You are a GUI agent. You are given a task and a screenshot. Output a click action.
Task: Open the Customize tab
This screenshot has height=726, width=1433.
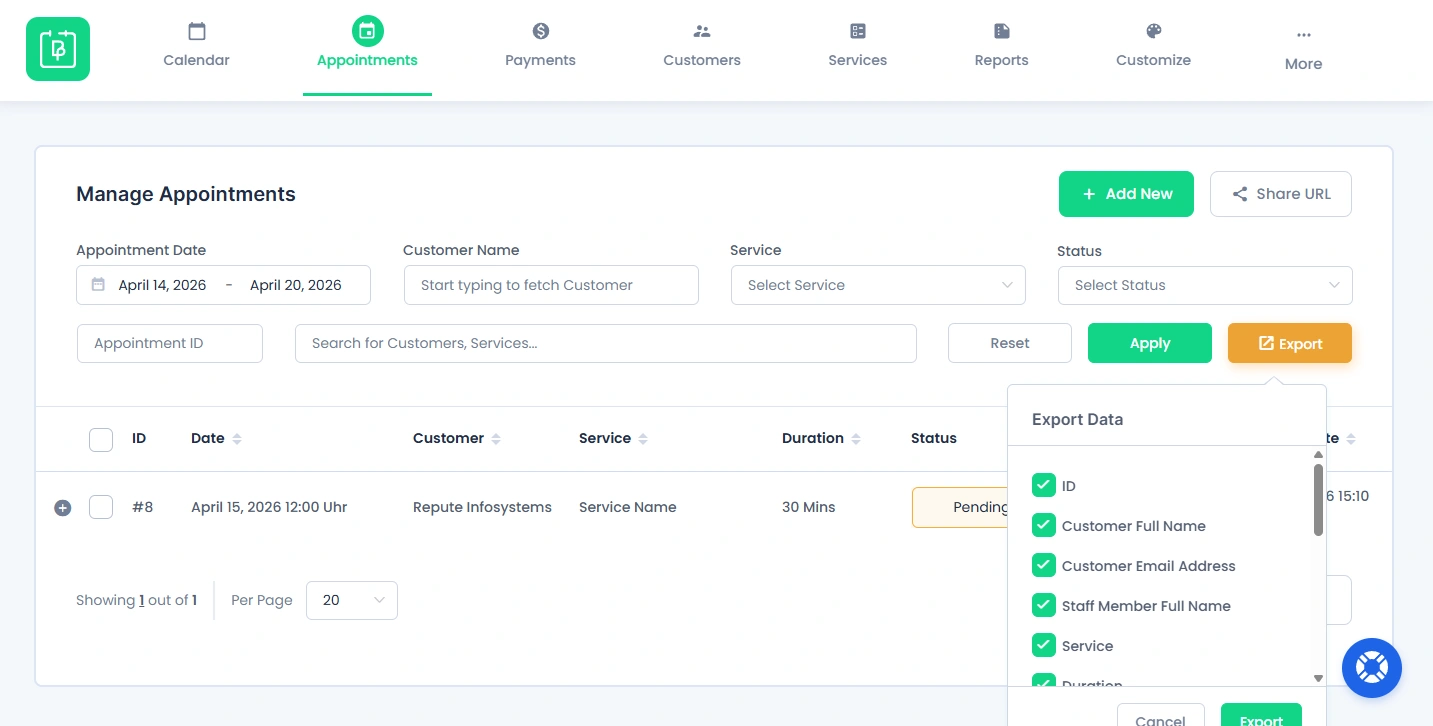tap(1154, 47)
